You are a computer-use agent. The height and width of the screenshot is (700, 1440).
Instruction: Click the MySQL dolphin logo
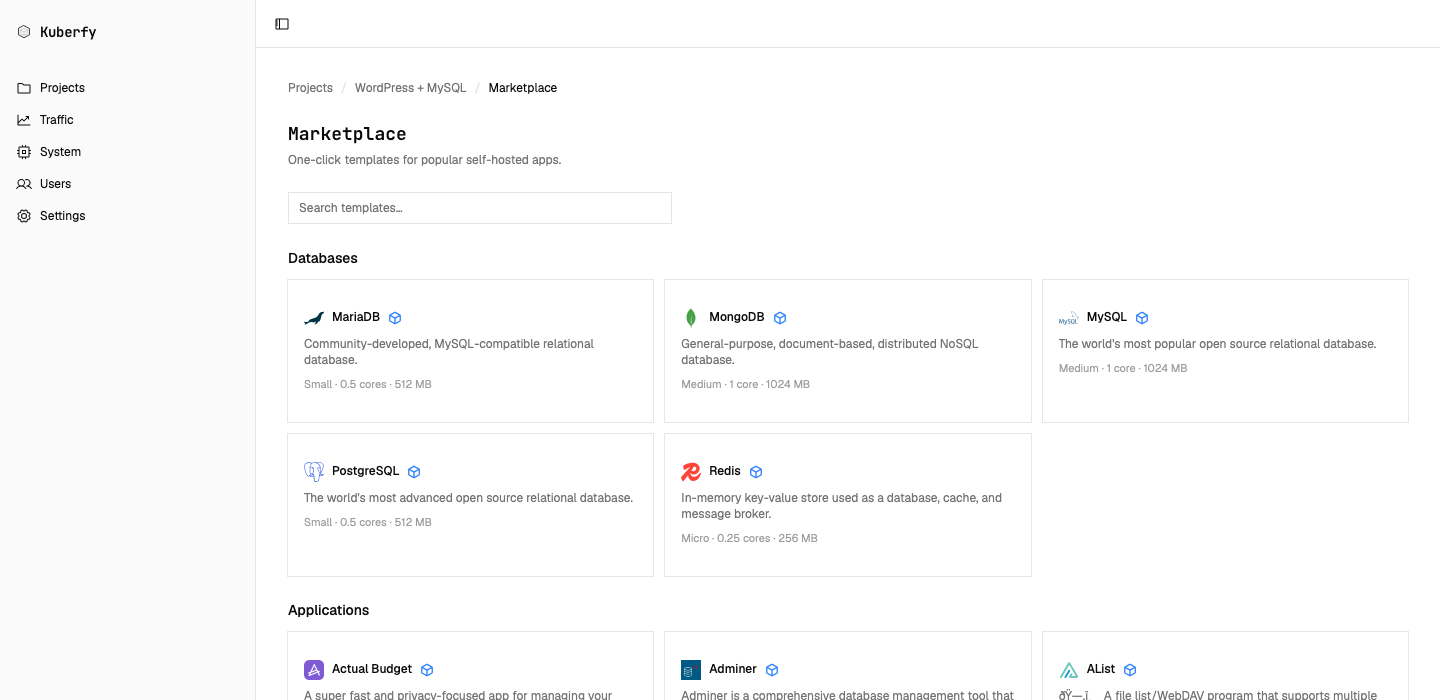[1069, 318]
